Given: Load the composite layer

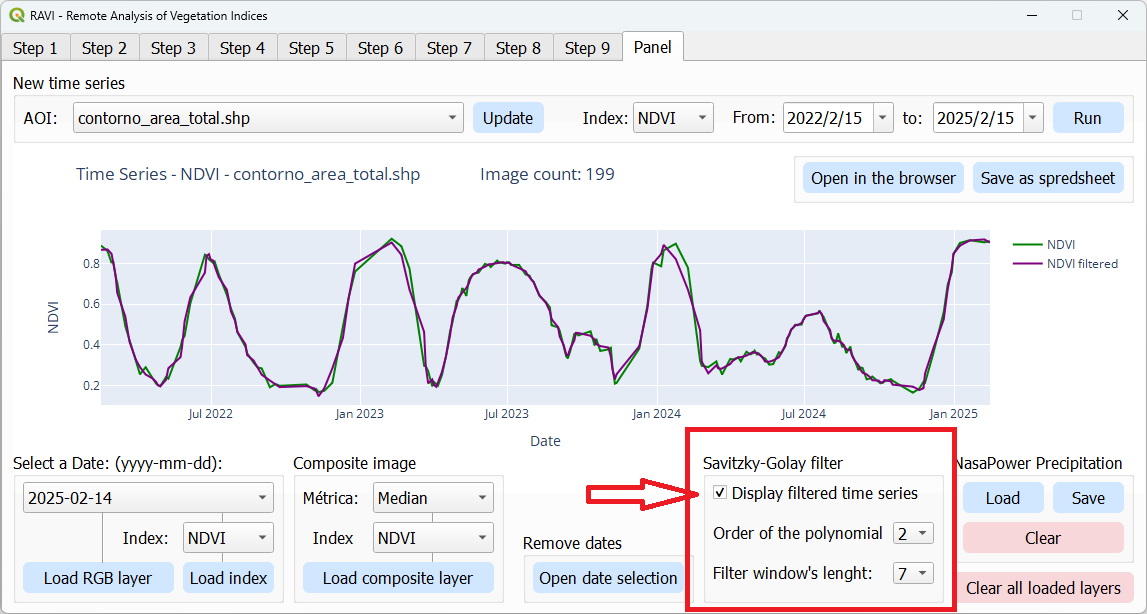Looking at the screenshot, I should [x=398, y=577].
